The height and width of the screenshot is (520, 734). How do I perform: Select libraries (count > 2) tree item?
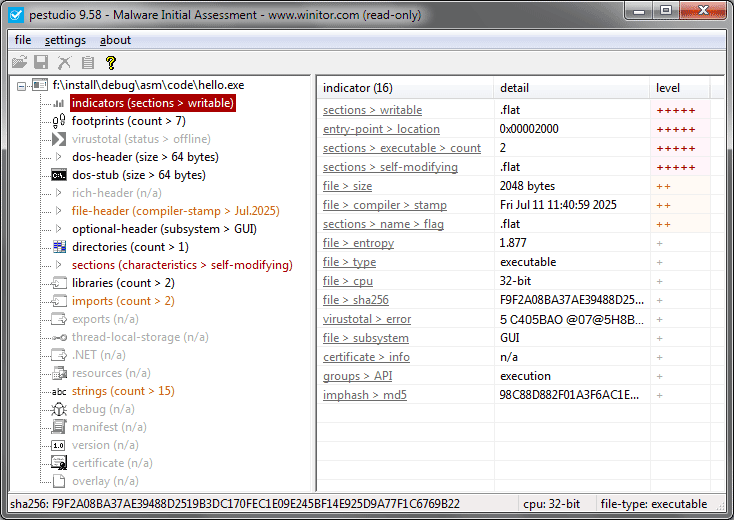pos(123,283)
